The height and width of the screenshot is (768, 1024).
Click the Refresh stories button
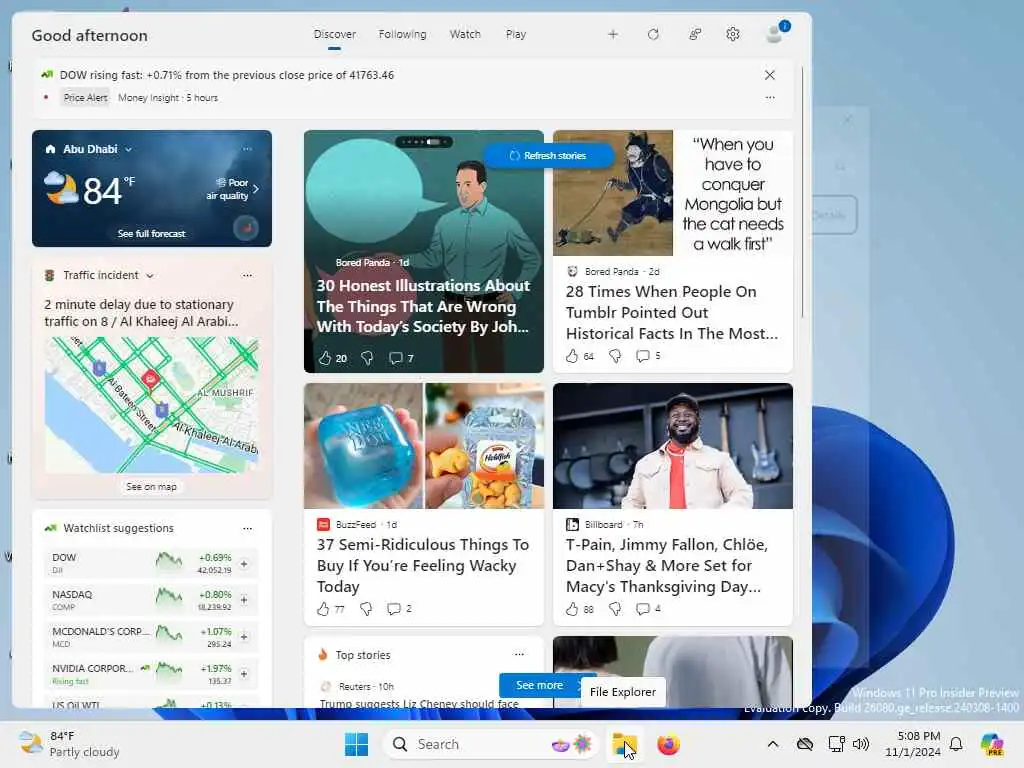click(549, 155)
